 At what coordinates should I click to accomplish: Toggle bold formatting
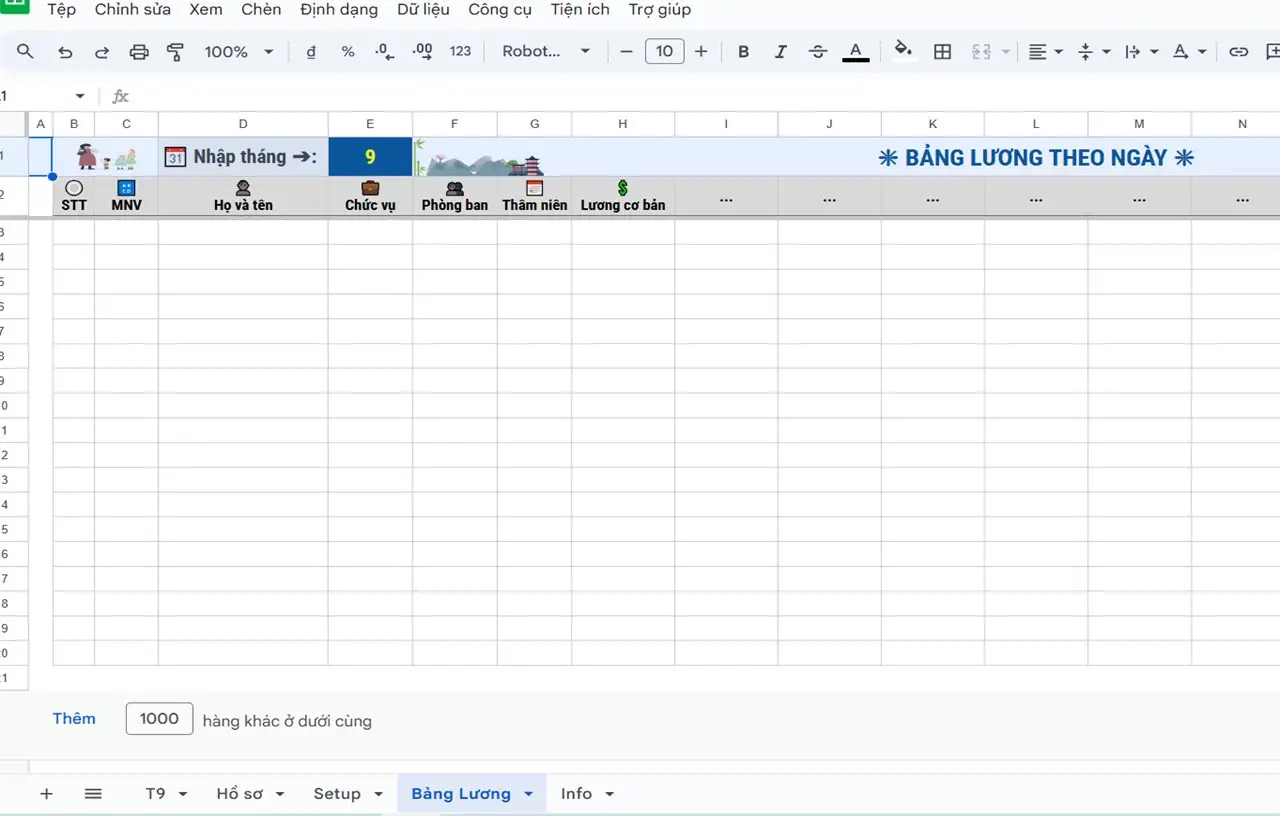click(x=743, y=52)
